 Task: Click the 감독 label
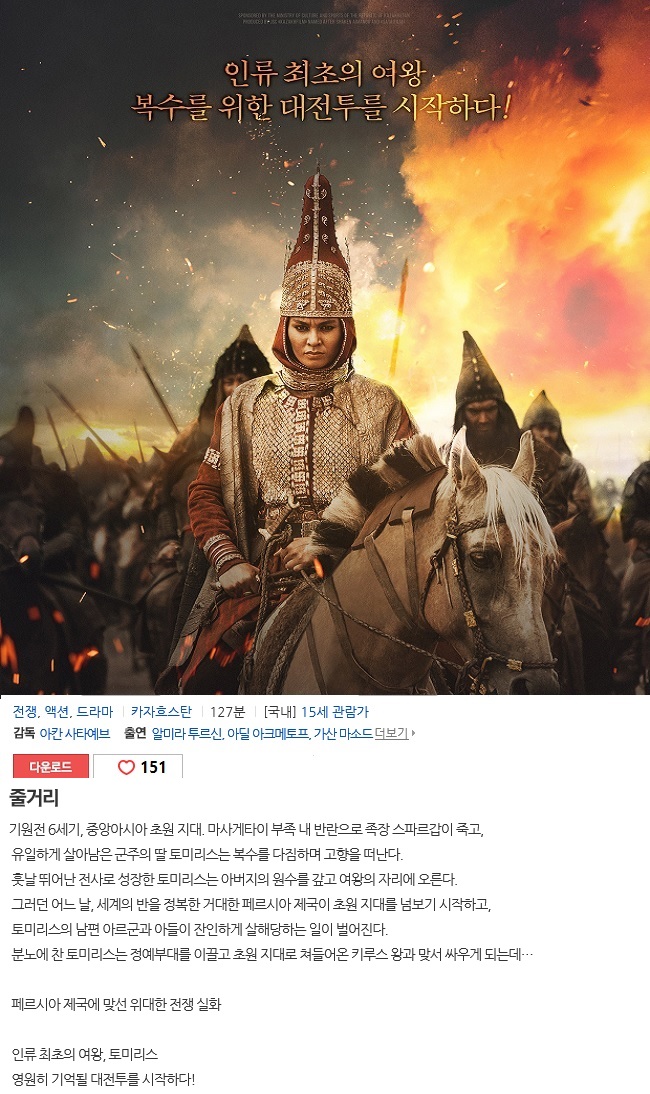pyautogui.click(x=24, y=733)
